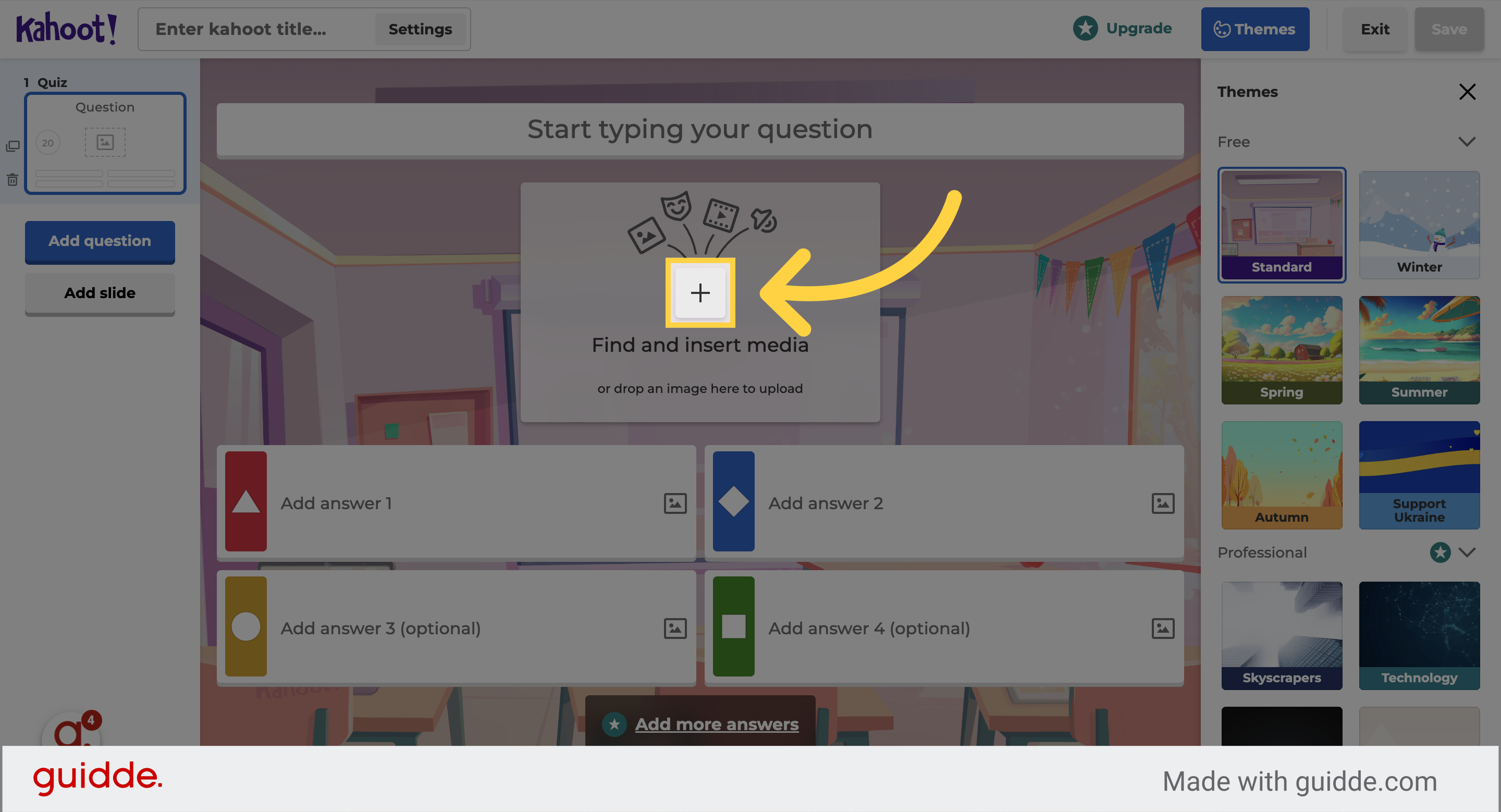Click the Upgrade star icon
This screenshot has height=812, width=1501.
click(x=1085, y=28)
